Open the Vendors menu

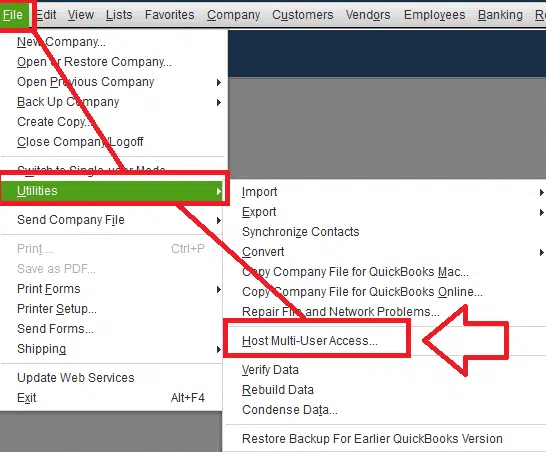(368, 15)
